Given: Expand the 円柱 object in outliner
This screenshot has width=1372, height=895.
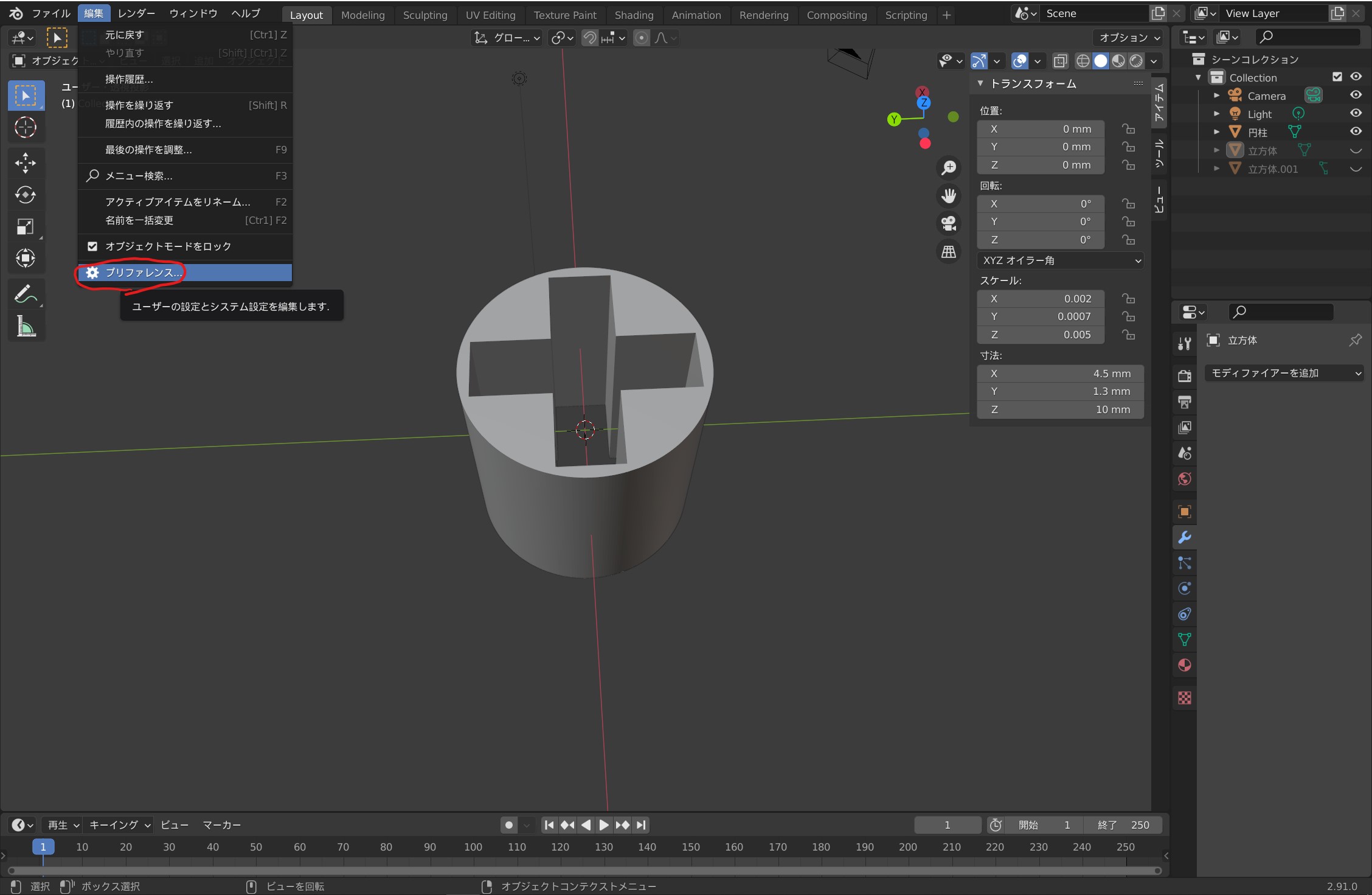Looking at the screenshot, I should coord(1216,132).
